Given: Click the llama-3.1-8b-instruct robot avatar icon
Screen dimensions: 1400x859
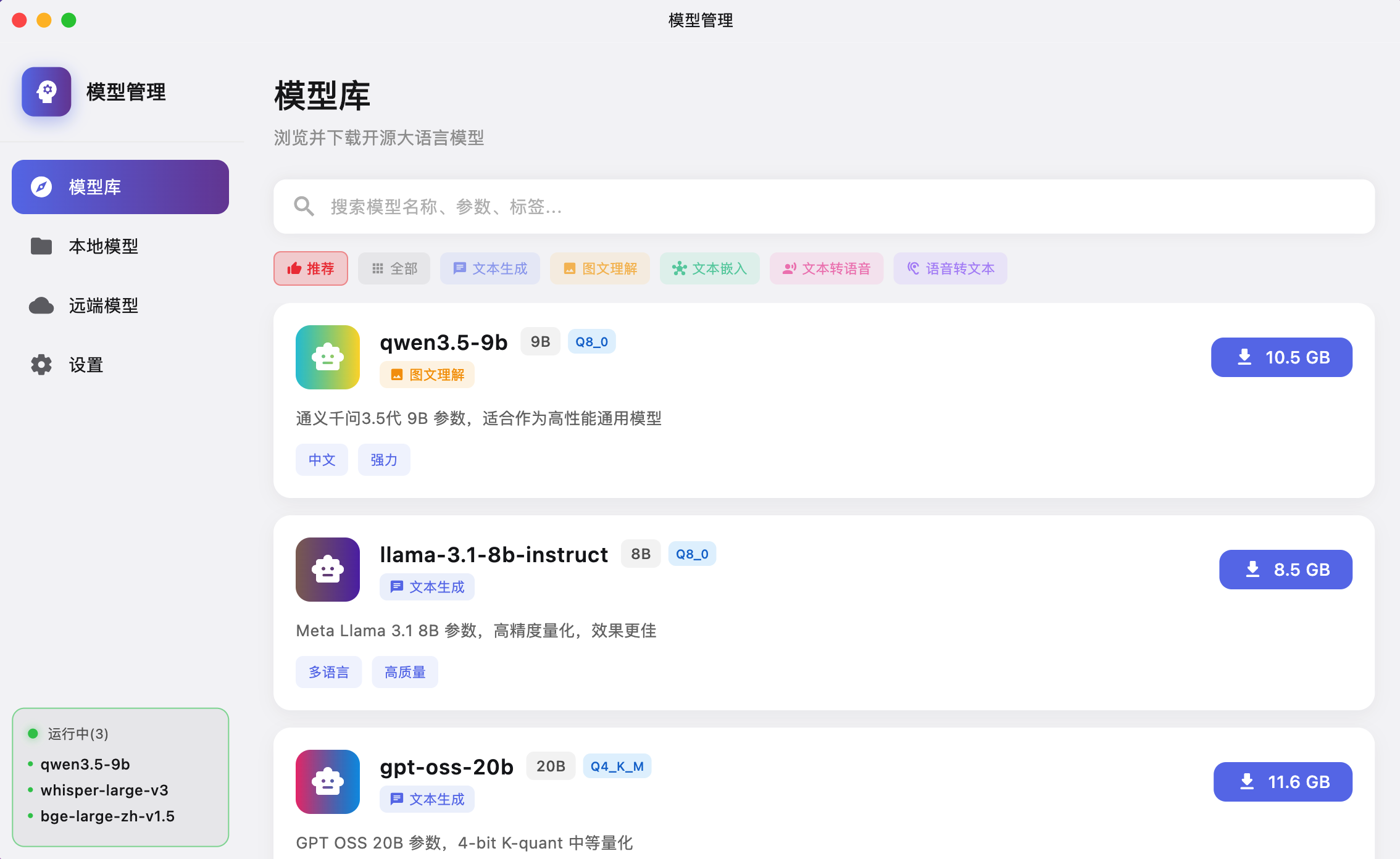Looking at the screenshot, I should click(328, 570).
